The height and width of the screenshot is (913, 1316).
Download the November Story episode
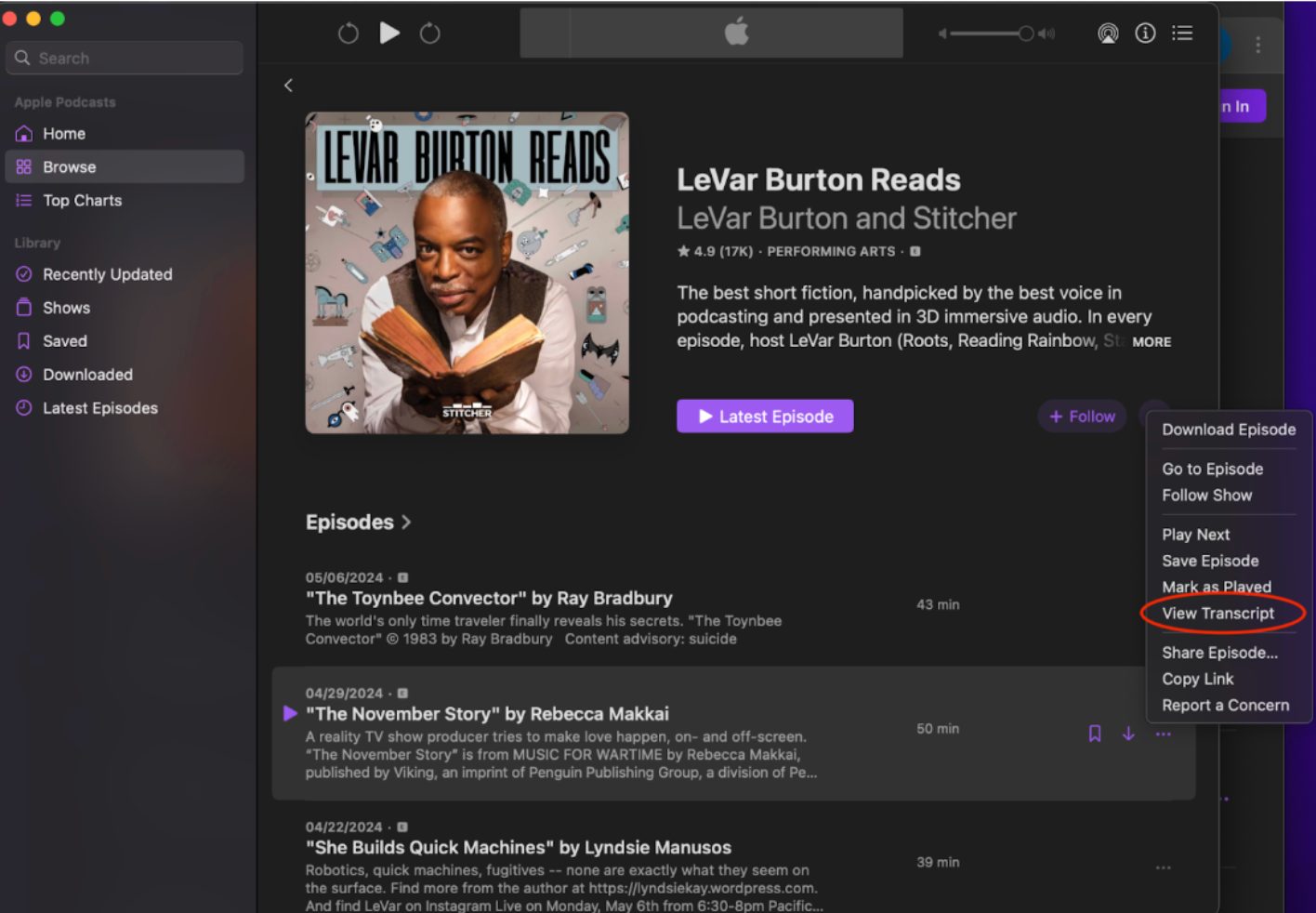tap(1127, 734)
